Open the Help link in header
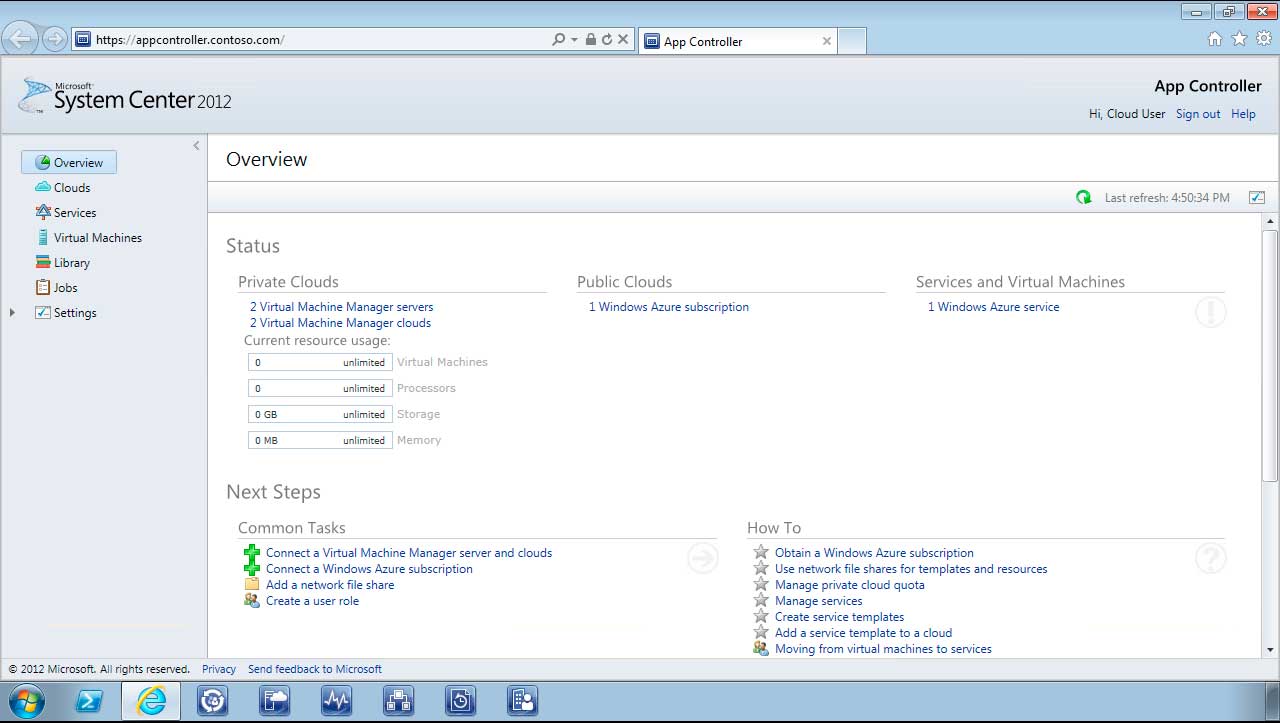1280x723 pixels. tap(1243, 114)
